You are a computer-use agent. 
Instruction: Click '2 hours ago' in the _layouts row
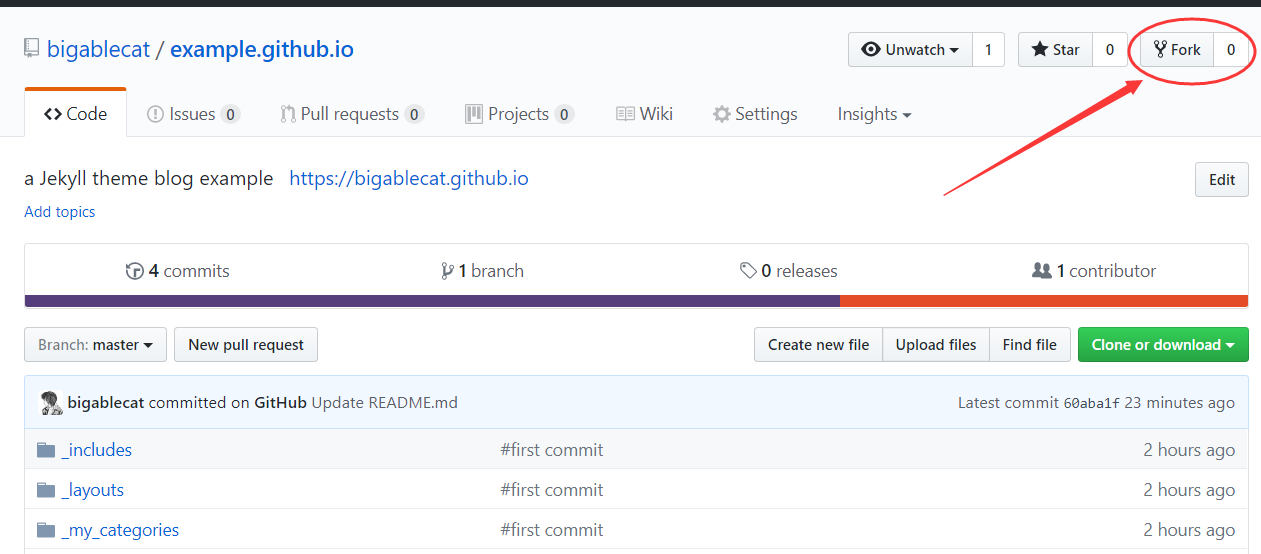[1189, 490]
